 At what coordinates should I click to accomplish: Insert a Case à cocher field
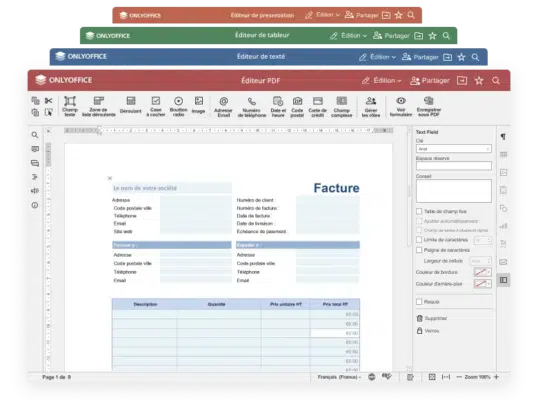156,106
